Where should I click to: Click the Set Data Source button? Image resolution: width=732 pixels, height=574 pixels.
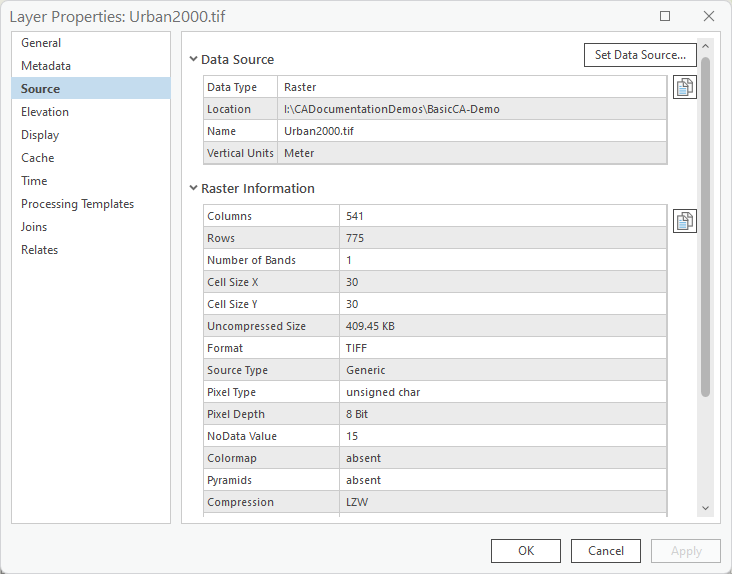pos(640,55)
